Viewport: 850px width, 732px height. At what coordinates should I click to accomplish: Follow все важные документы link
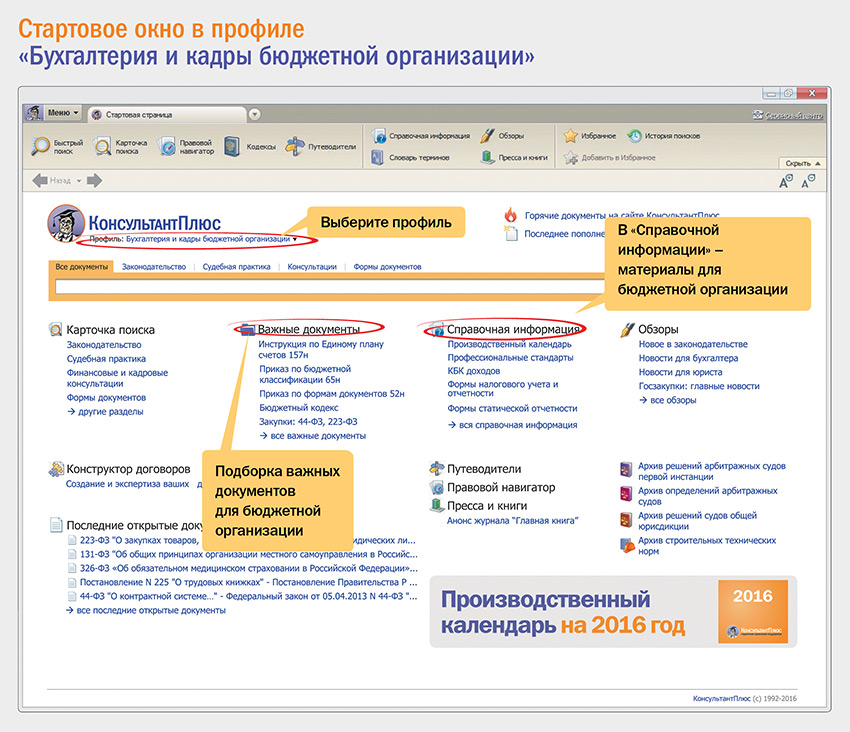tap(313, 435)
